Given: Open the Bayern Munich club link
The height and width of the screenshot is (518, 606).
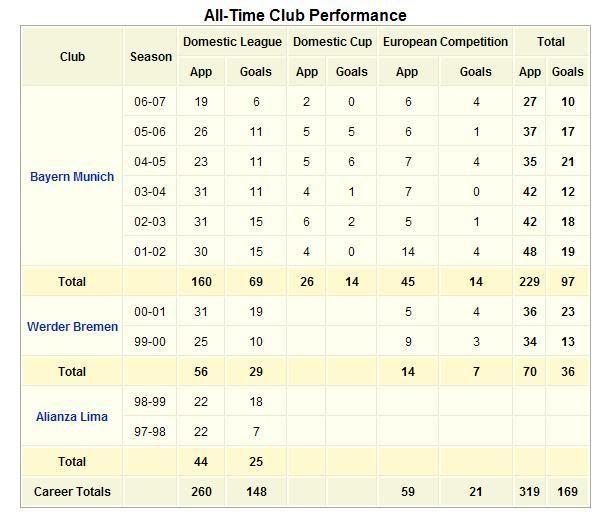Looking at the screenshot, I should pos(72,177).
